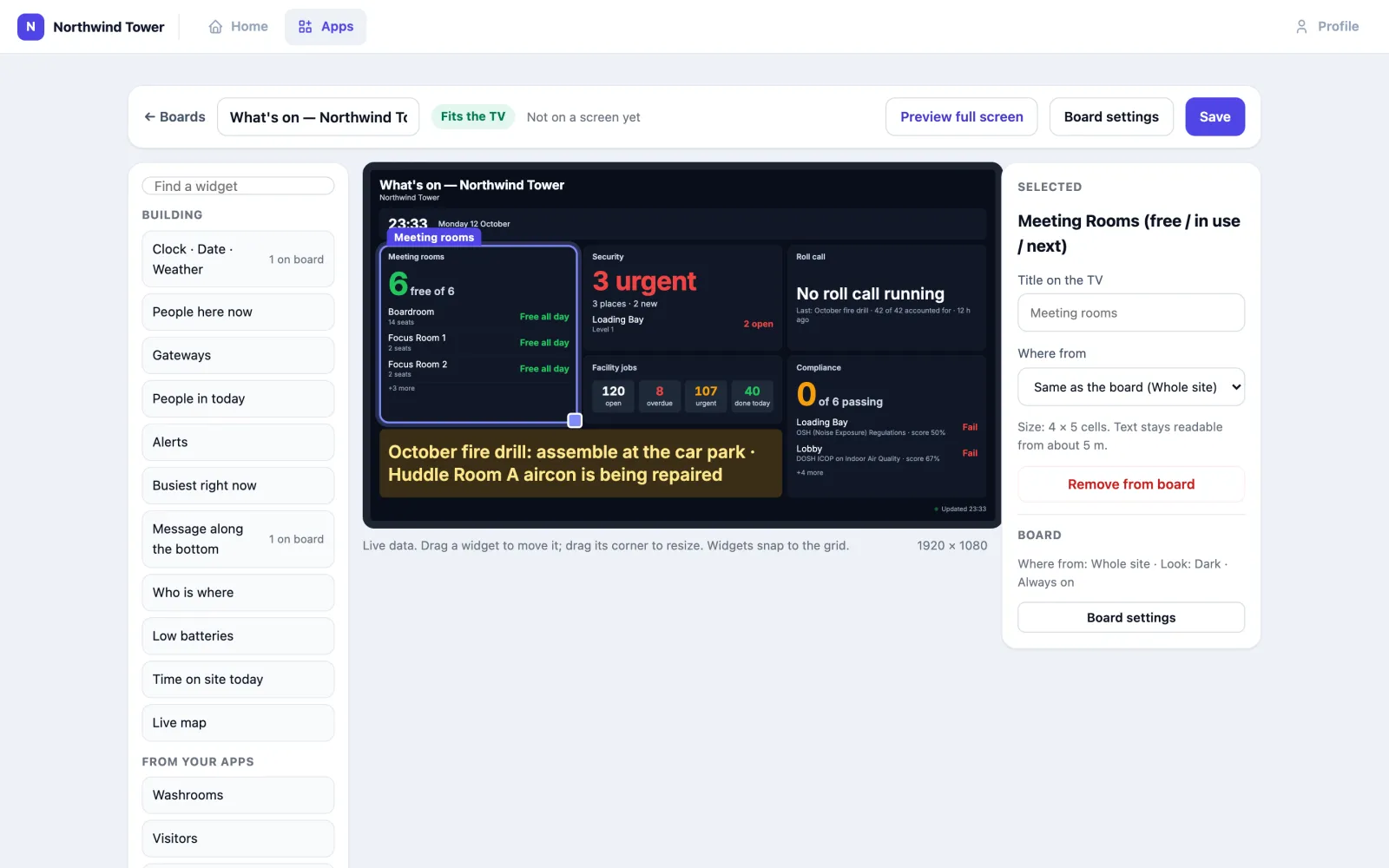The height and width of the screenshot is (868, 1389).
Task: Select the fire drill message banner
Action: coord(581,464)
